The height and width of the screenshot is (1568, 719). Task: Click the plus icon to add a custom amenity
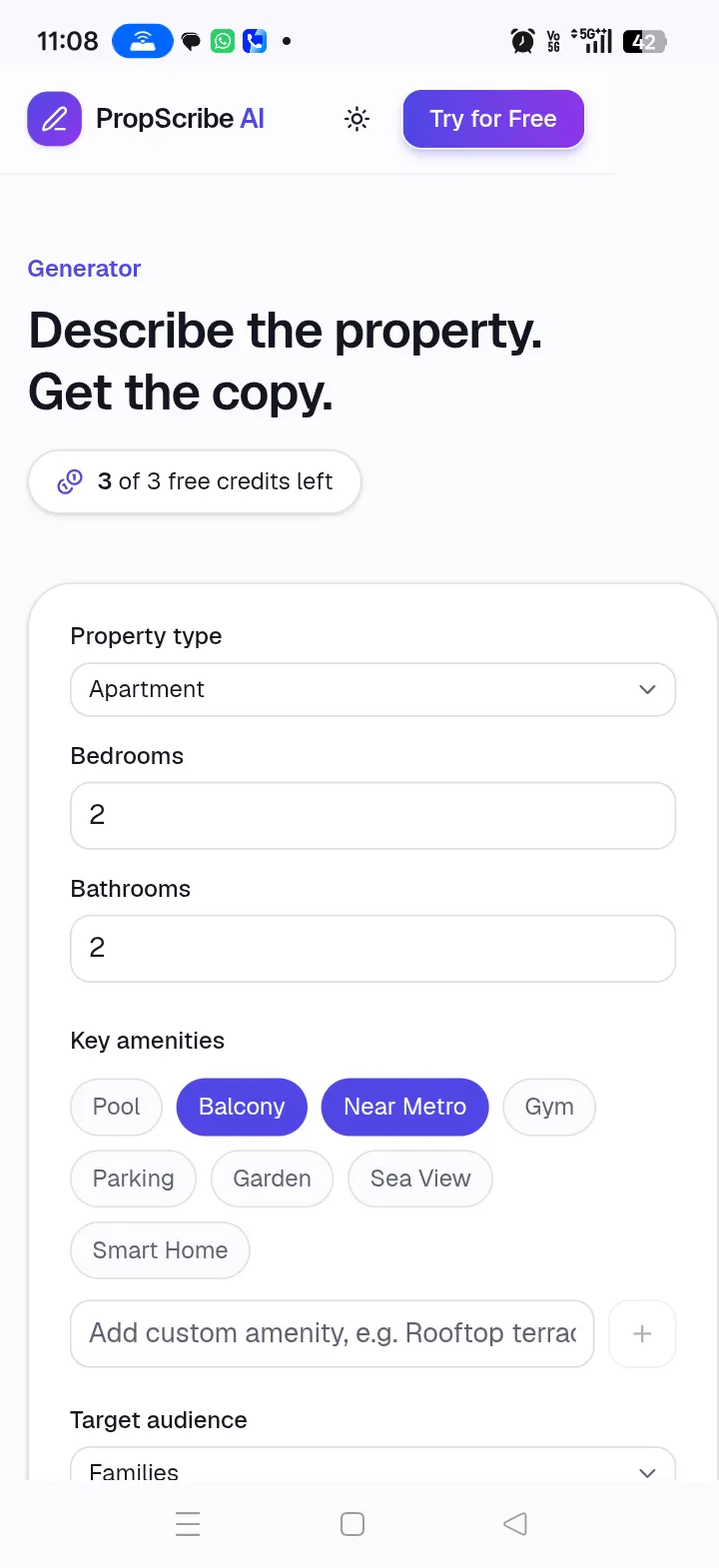pos(642,1333)
